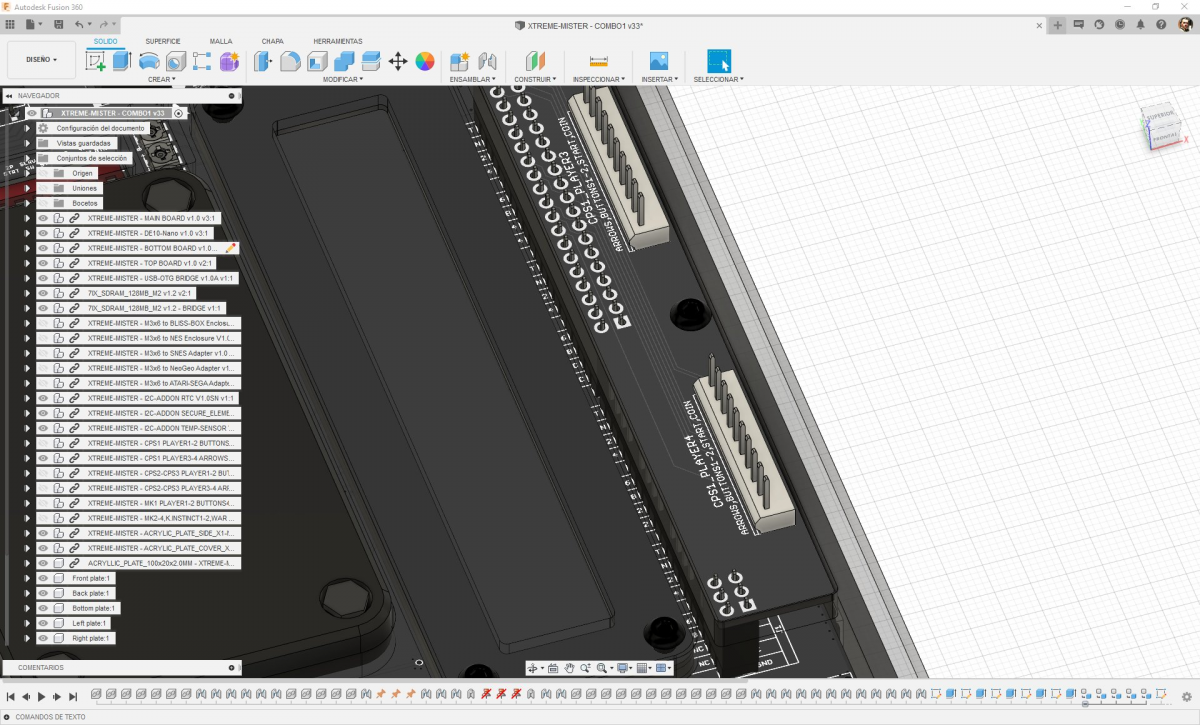Open the CREAR dropdown menu

point(162,79)
